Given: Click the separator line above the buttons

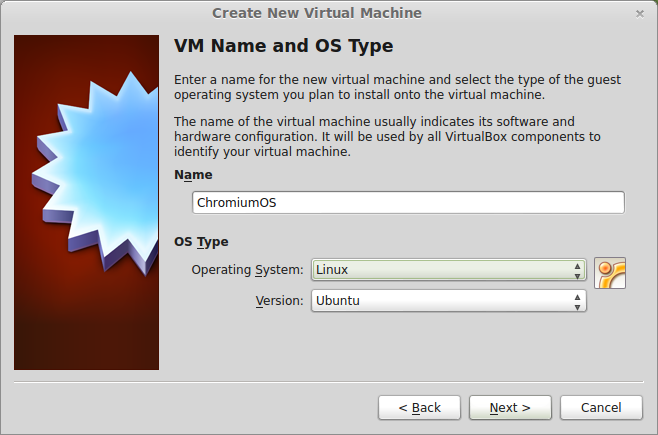Looking at the screenshot, I should pyautogui.click(x=329, y=380).
